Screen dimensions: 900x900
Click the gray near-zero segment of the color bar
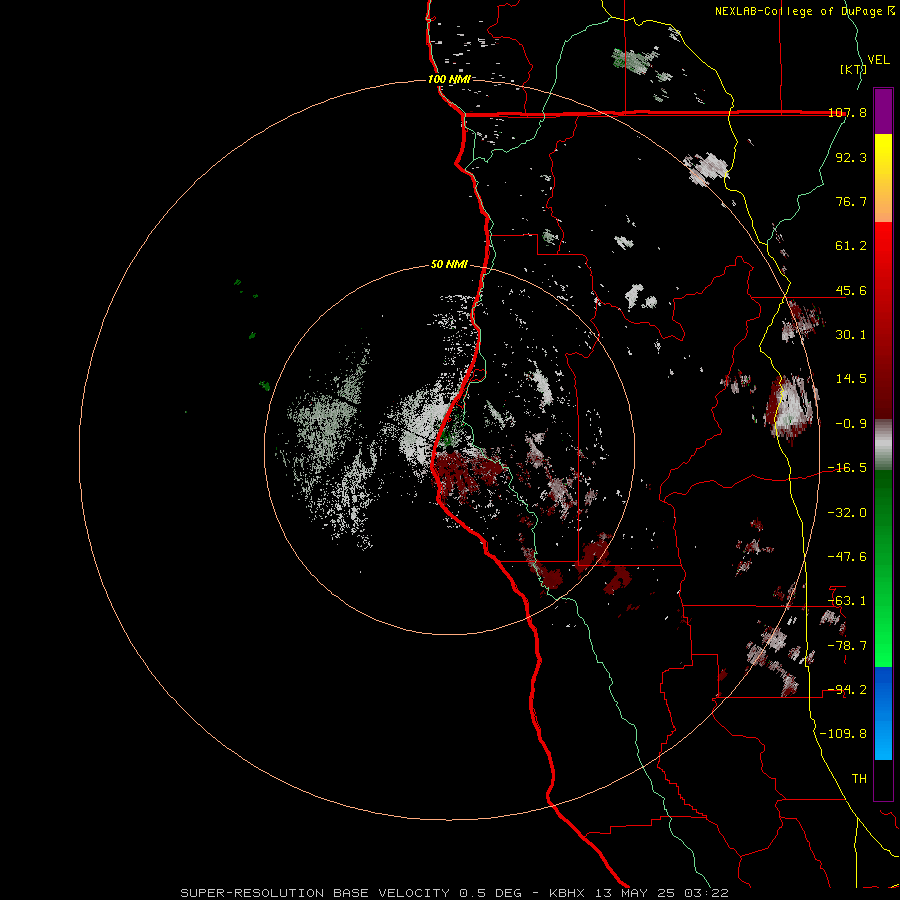[883, 445]
